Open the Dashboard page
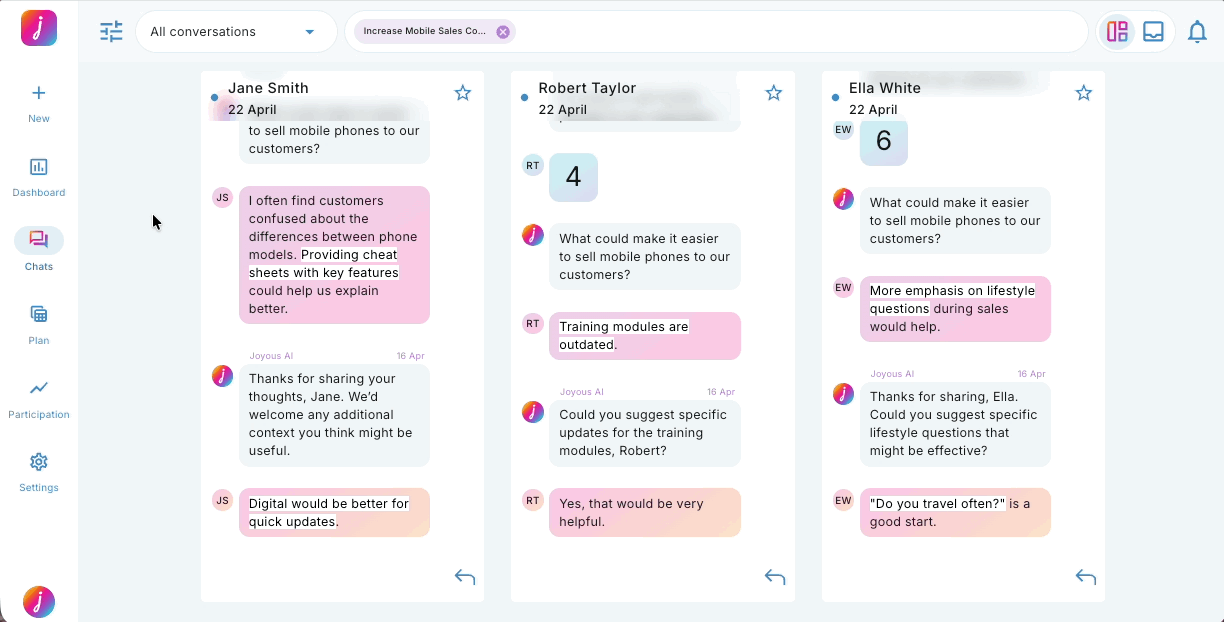Image resolution: width=1224 pixels, height=622 pixels. pyautogui.click(x=39, y=176)
